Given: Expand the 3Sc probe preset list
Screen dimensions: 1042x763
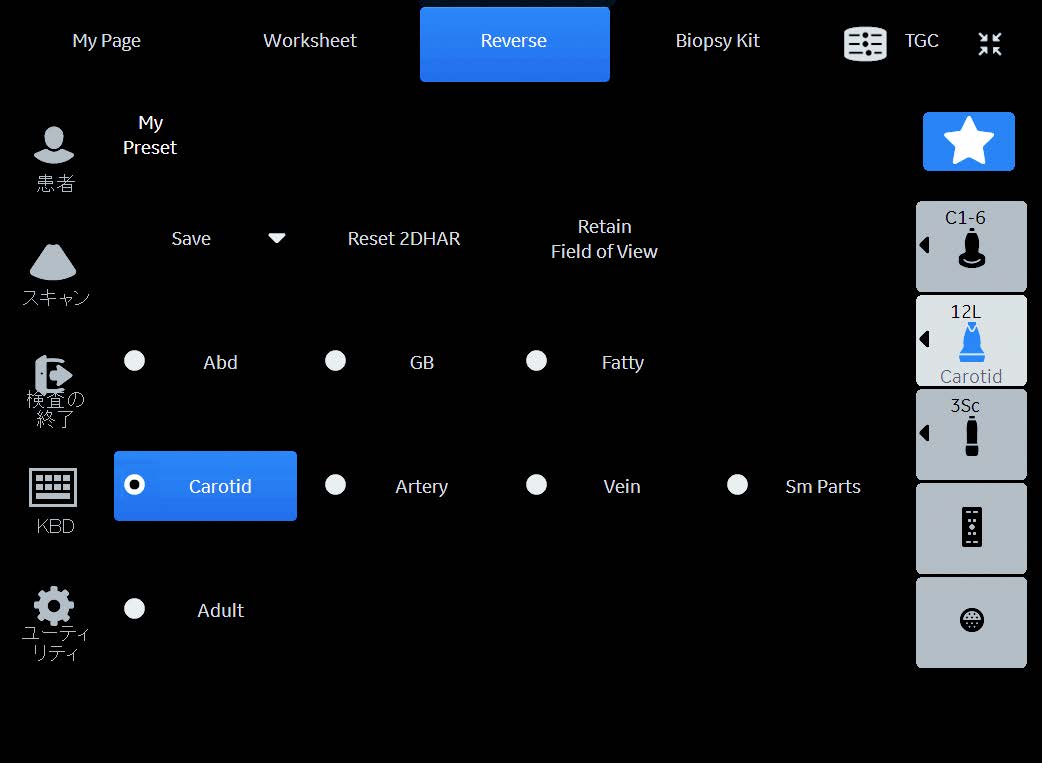Looking at the screenshot, I should pyautogui.click(x=924, y=433).
